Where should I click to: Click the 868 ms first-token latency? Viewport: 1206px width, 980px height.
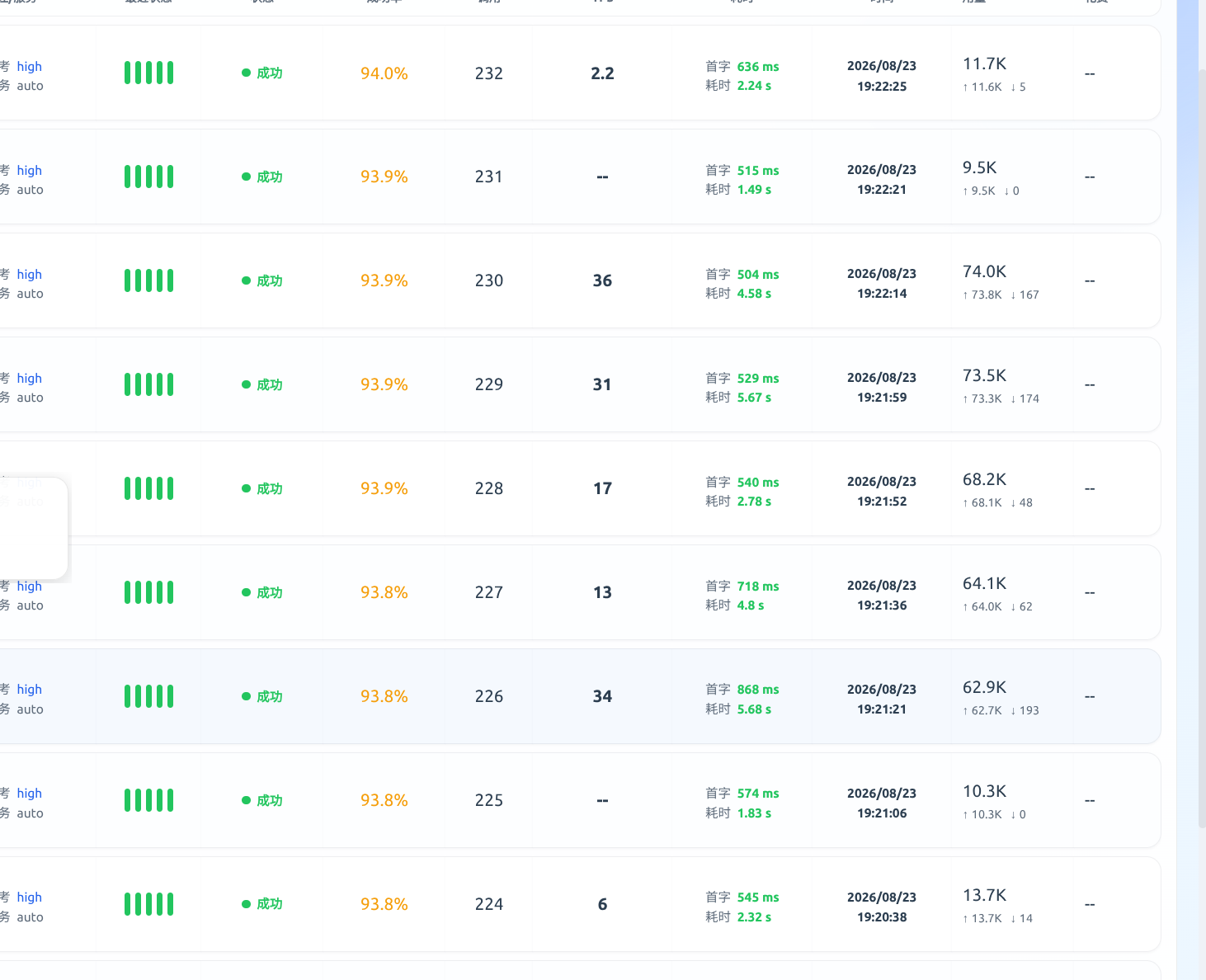coord(758,690)
